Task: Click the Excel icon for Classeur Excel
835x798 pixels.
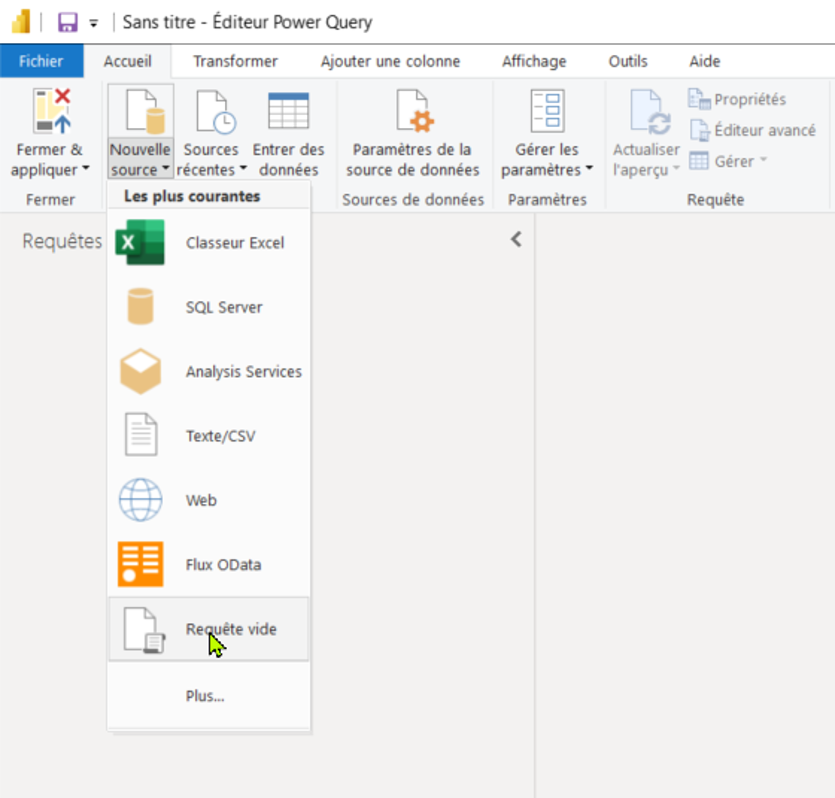Action: (x=140, y=243)
